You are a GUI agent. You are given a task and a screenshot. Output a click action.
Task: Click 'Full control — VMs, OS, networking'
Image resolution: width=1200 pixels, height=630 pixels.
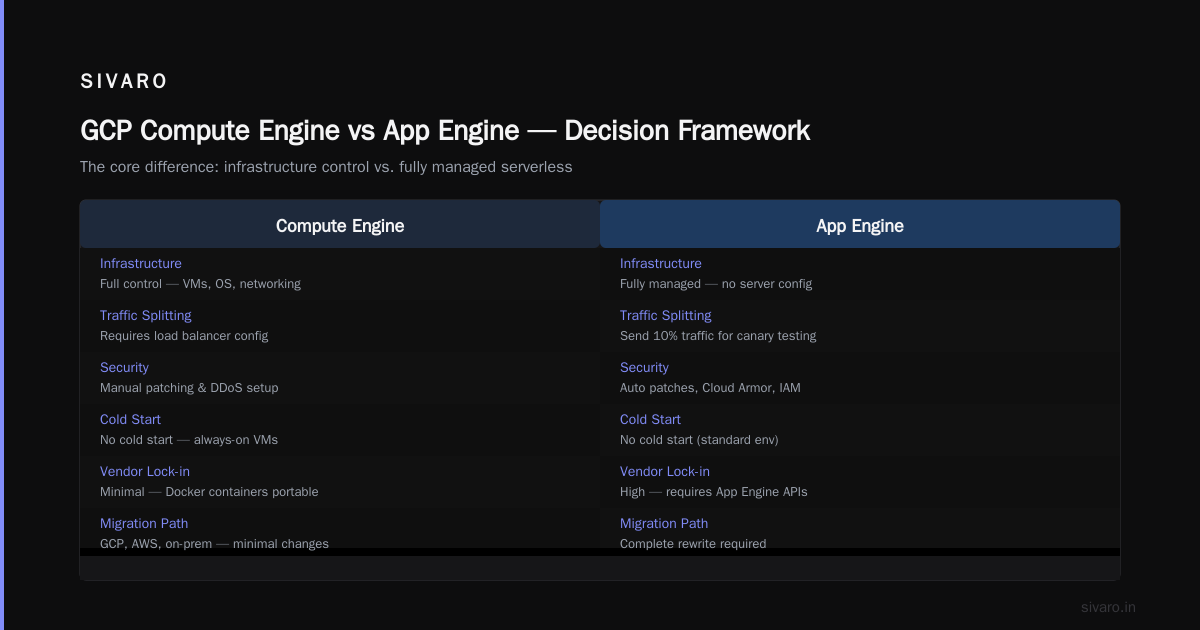pos(200,284)
